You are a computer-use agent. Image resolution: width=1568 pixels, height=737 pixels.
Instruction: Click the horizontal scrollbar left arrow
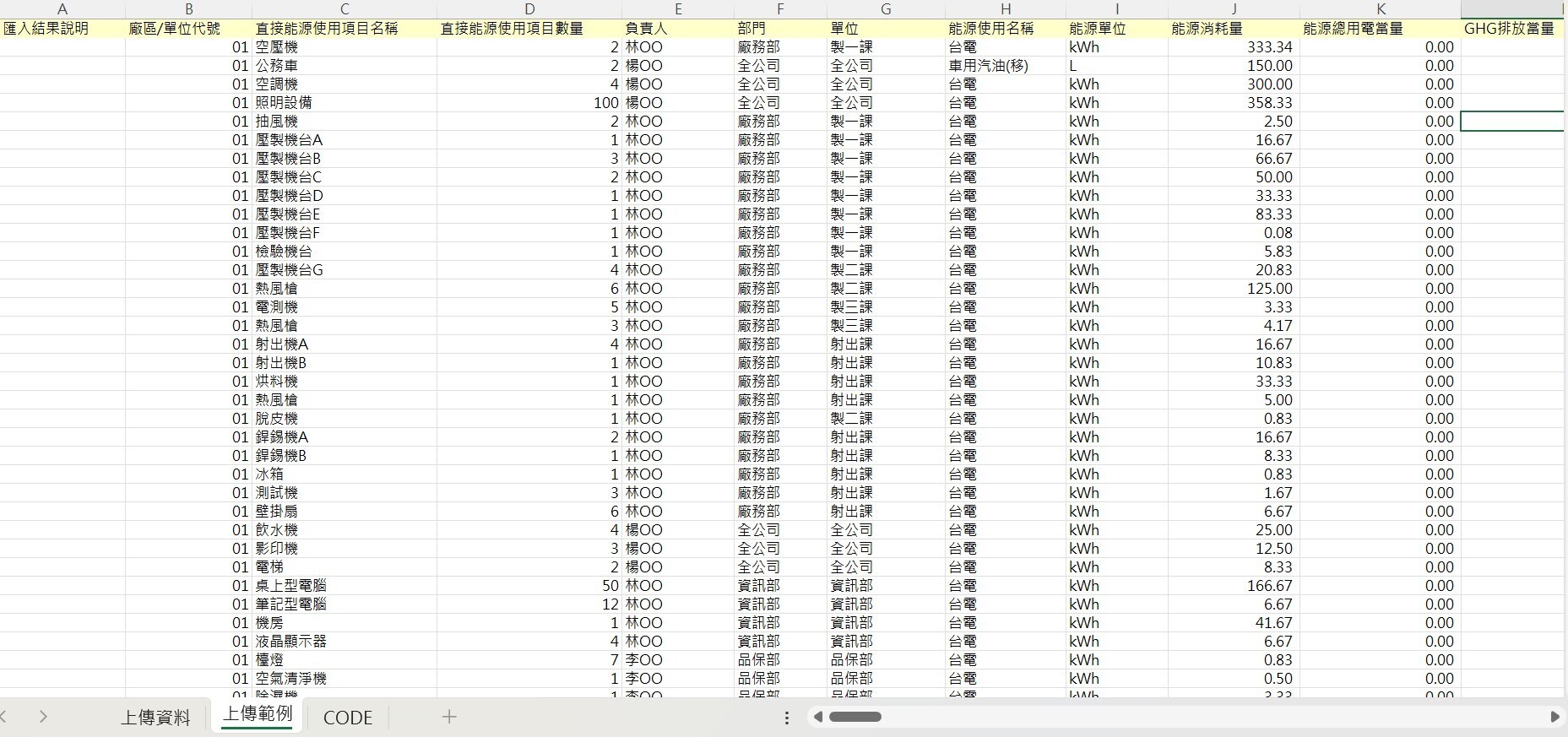click(x=817, y=717)
